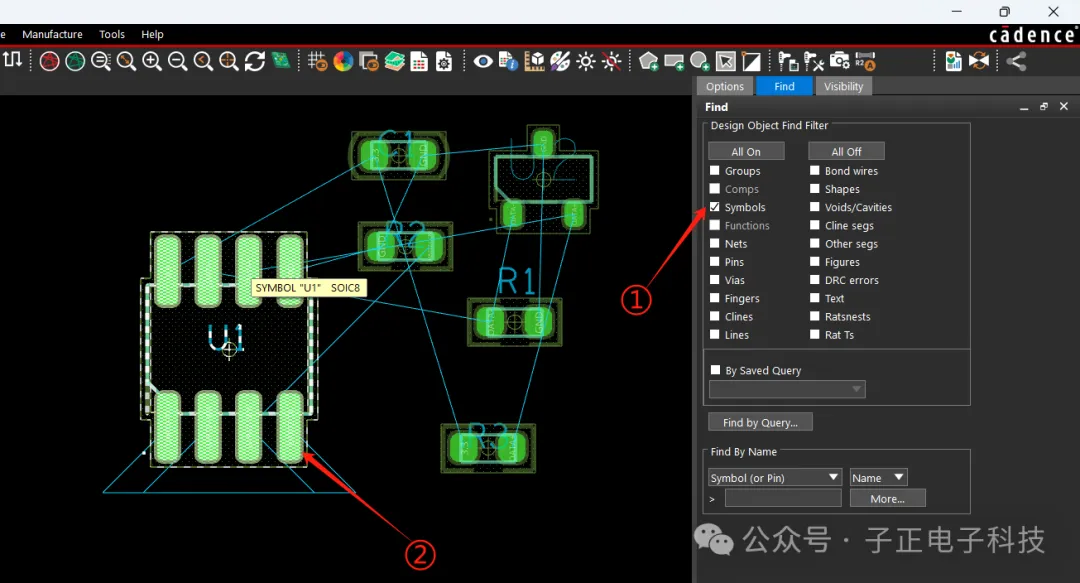
Task: Click the add polygon shape icon
Action: click(x=648, y=61)
